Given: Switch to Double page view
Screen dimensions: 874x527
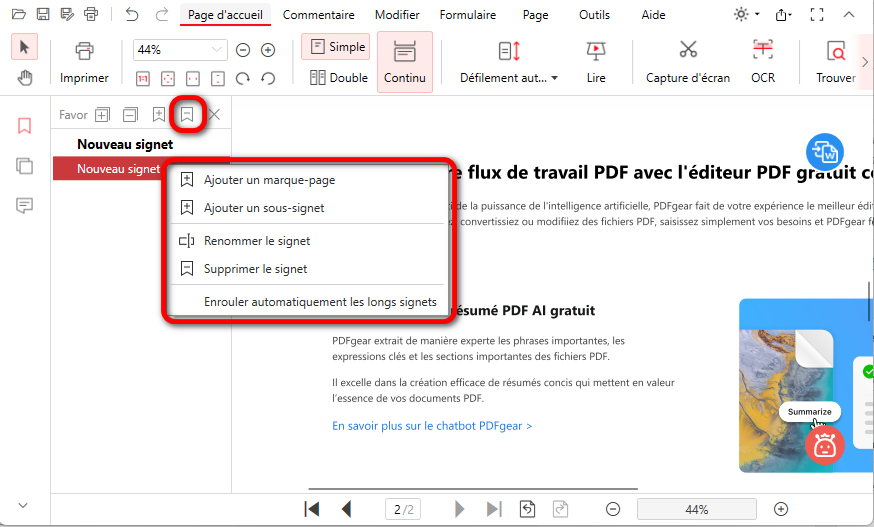Looking at the screenshot, I should pos(339,78).
